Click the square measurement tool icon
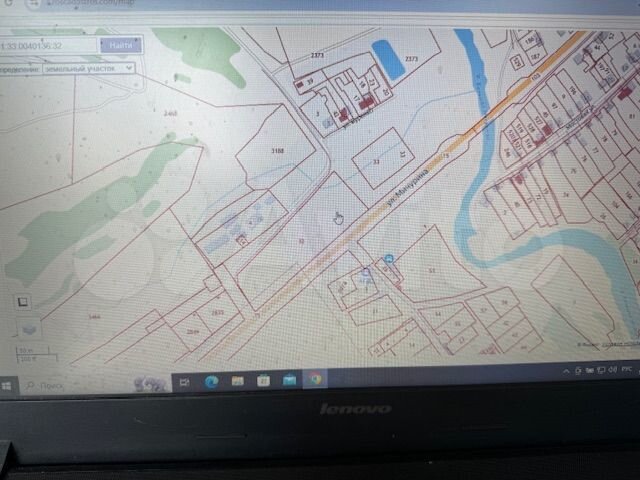Image resolution: width=640 pixels, height=480 pixels. [x=23, y=300]
